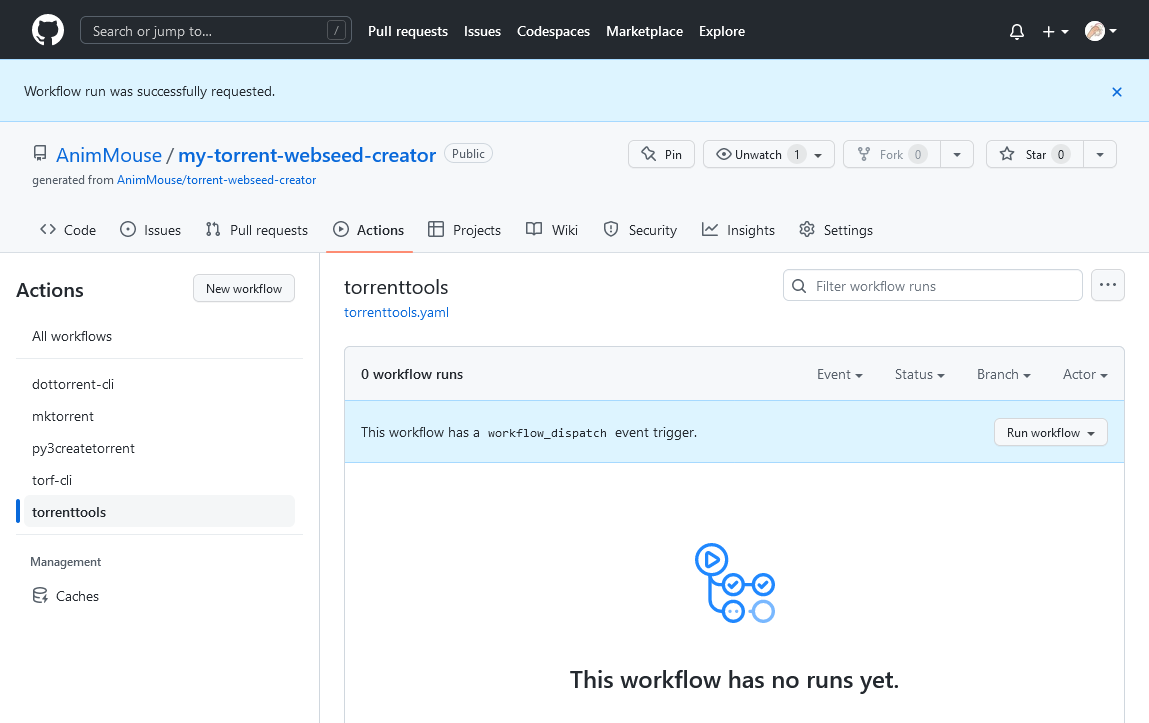This screenshot has width=1149, height=723.
Task: Open the Wiki tab
Action: [x=552, y=230]
